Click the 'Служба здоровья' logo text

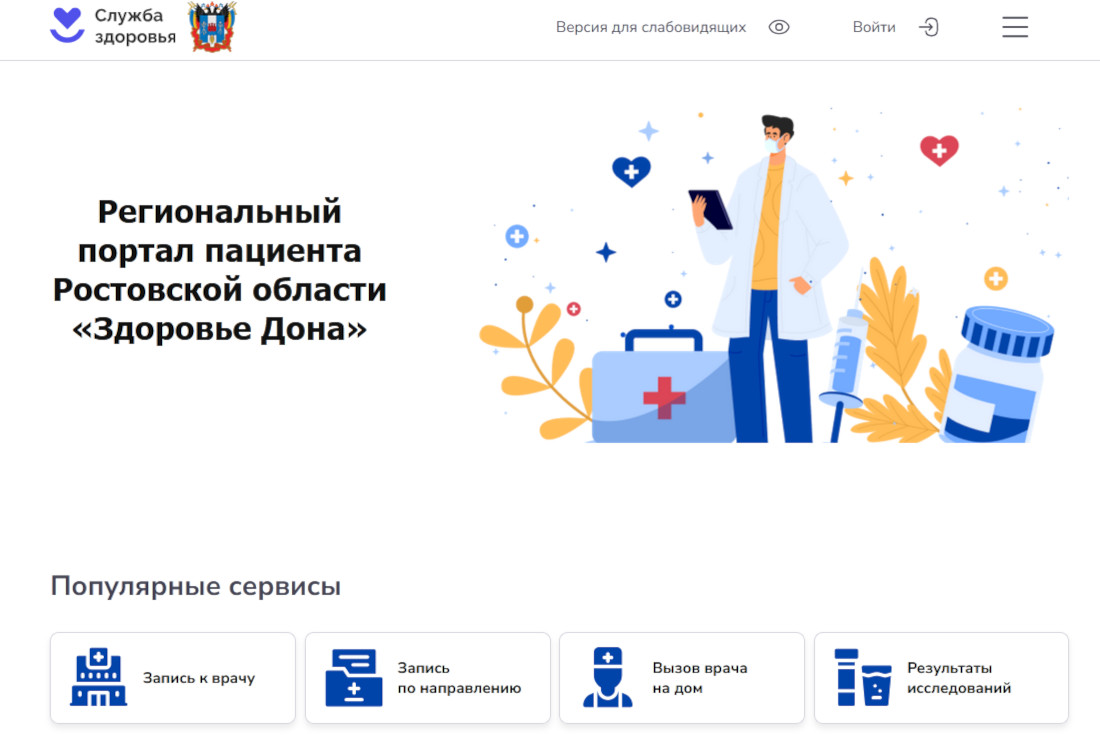pyautogui.click(x=135, y=27)
